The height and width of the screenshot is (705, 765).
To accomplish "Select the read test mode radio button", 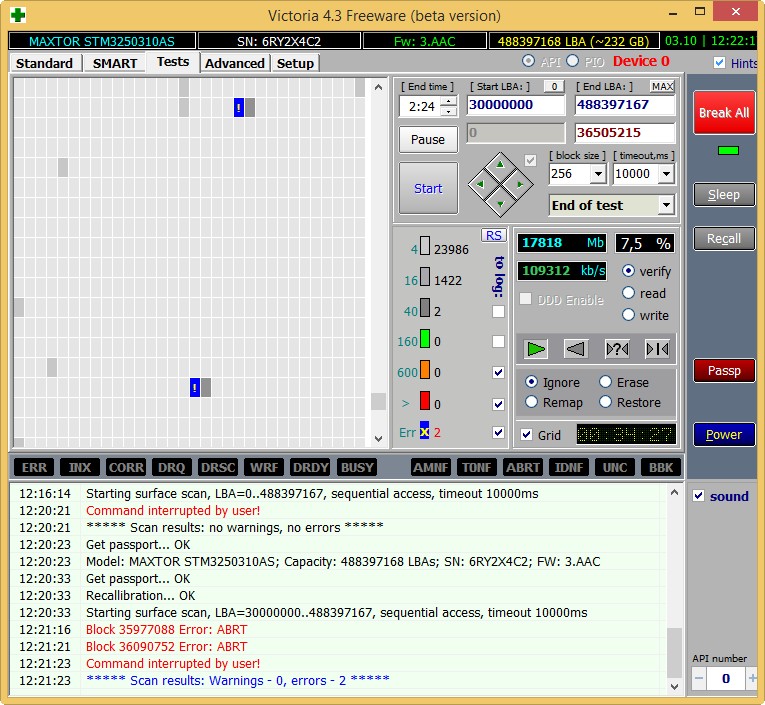I will [x=628, y=293].
